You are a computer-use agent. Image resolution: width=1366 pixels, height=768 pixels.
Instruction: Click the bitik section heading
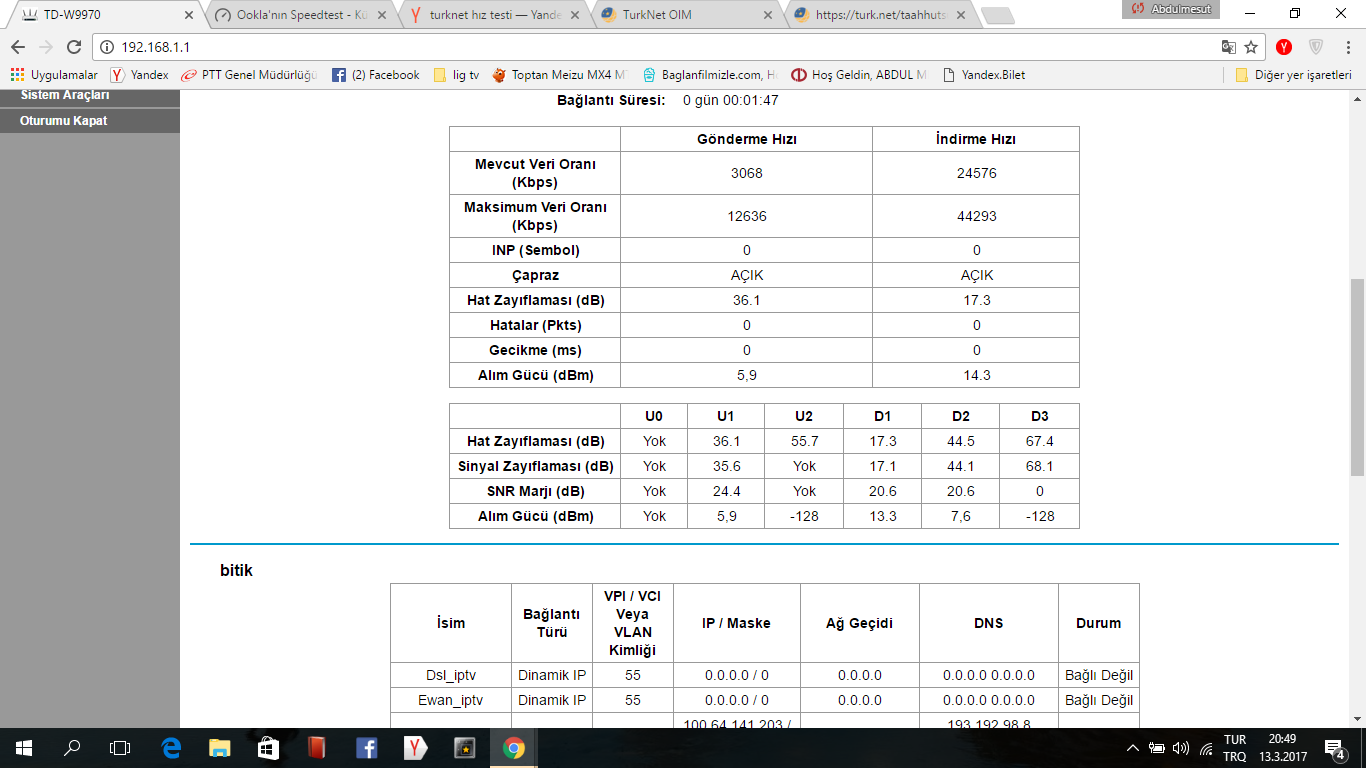tap(236, 570)
